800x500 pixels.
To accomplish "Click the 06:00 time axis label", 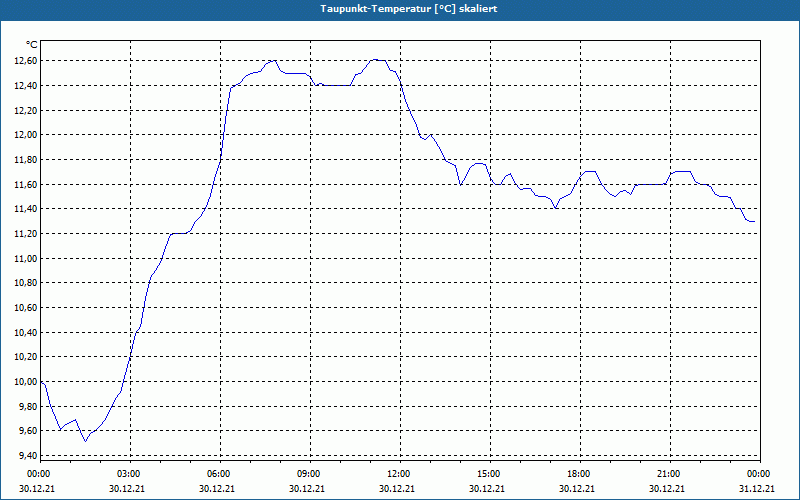I will (x=220, y=474).
